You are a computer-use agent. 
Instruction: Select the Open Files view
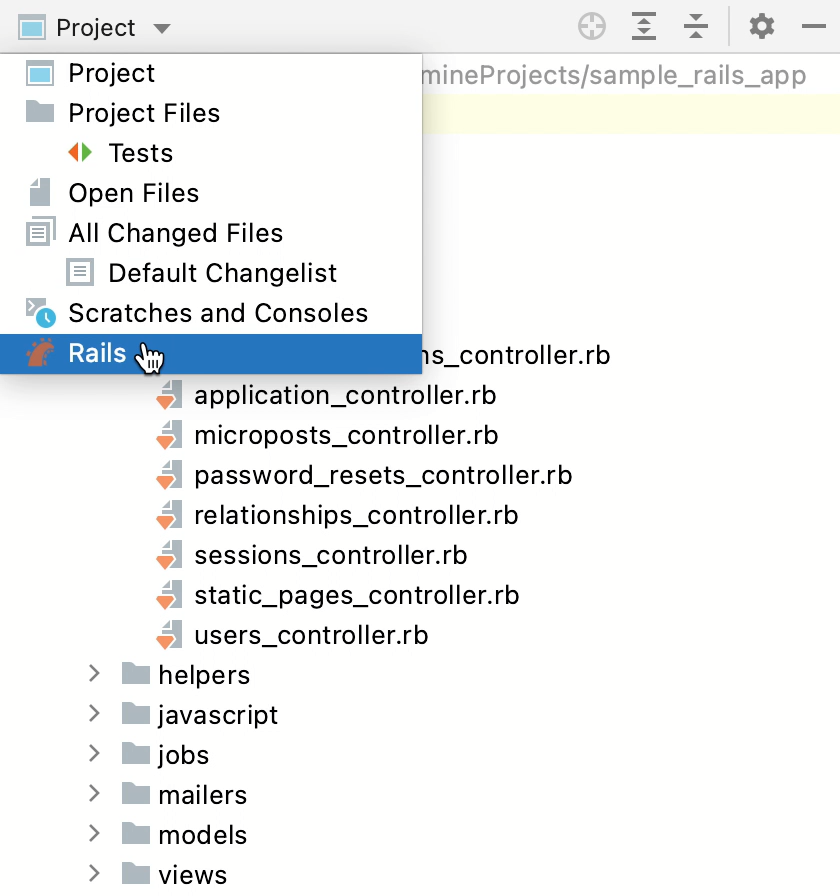[133, 193]
